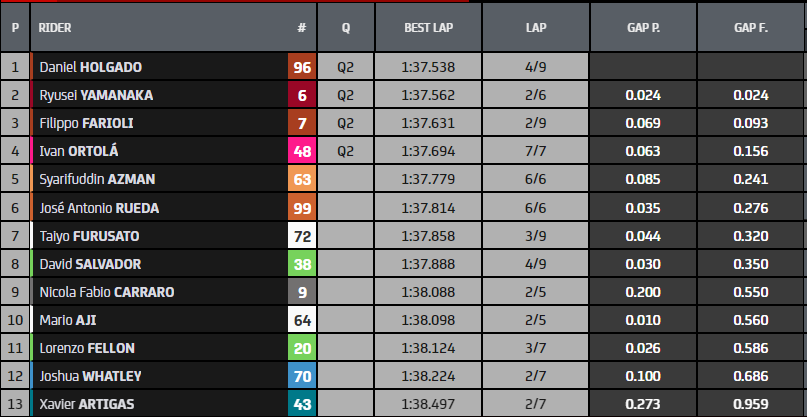Sort by the RIDER column header
Viewport: 807px width, 417px height.
pos(55,29)
